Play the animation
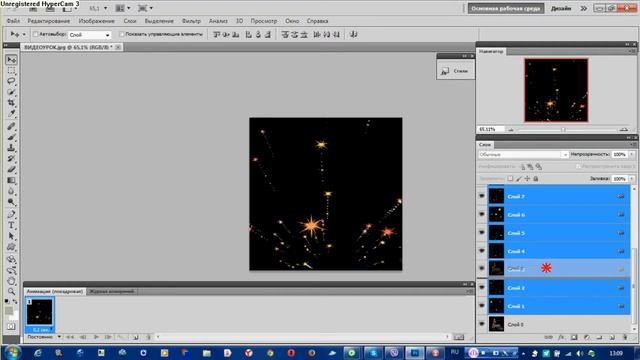Viewport: 640px width, 360px height. pos(96,337)
